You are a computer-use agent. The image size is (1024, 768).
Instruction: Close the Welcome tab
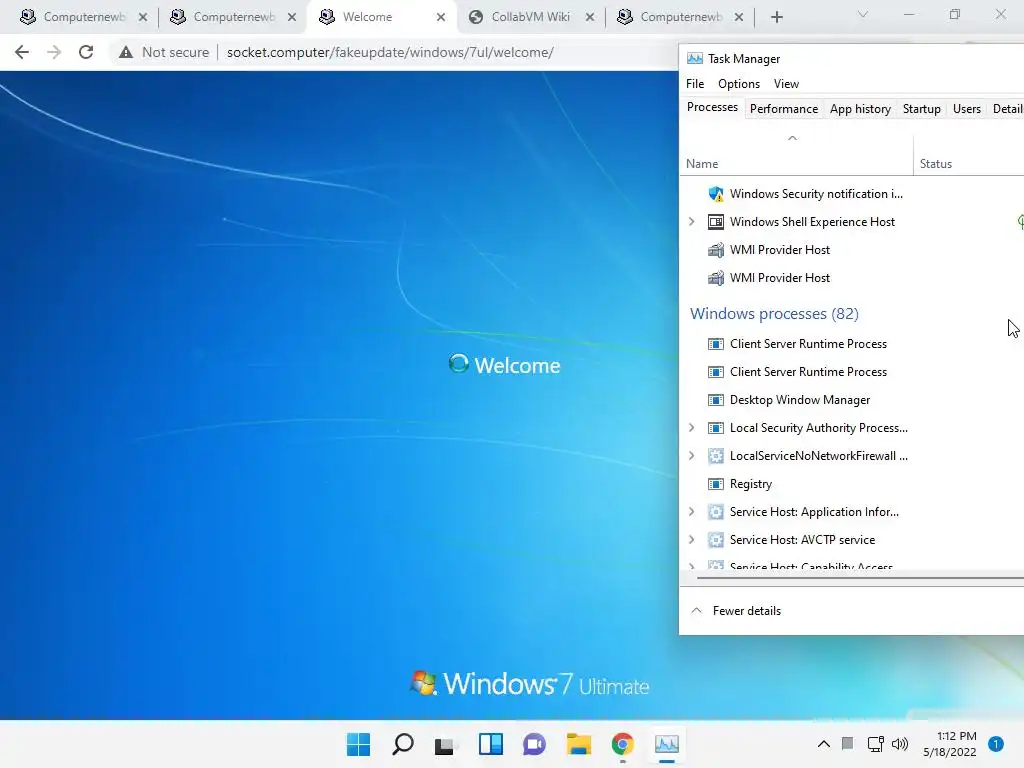[441, 17]
